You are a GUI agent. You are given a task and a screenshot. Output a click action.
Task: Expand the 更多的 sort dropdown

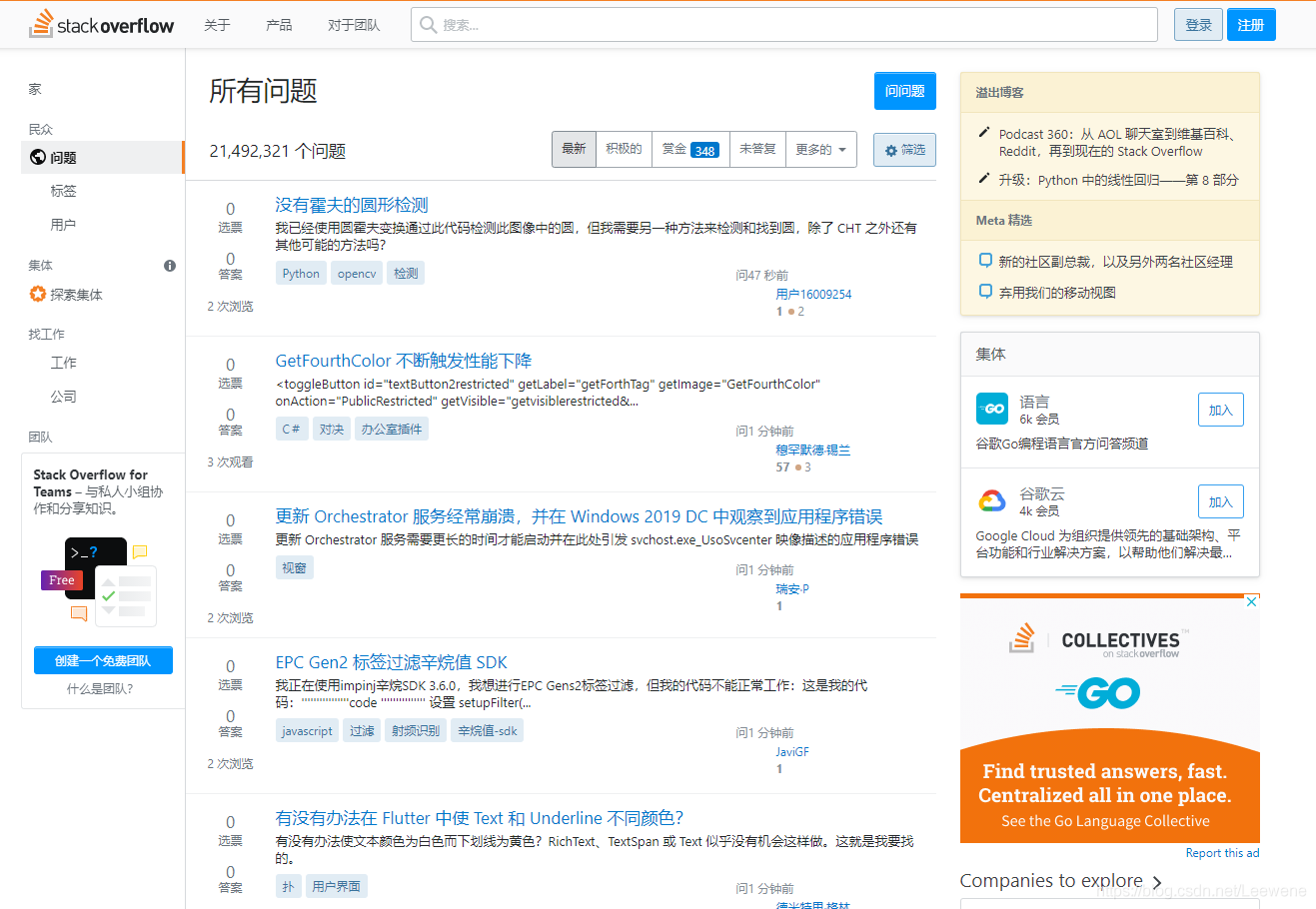[x=820, y=150]
